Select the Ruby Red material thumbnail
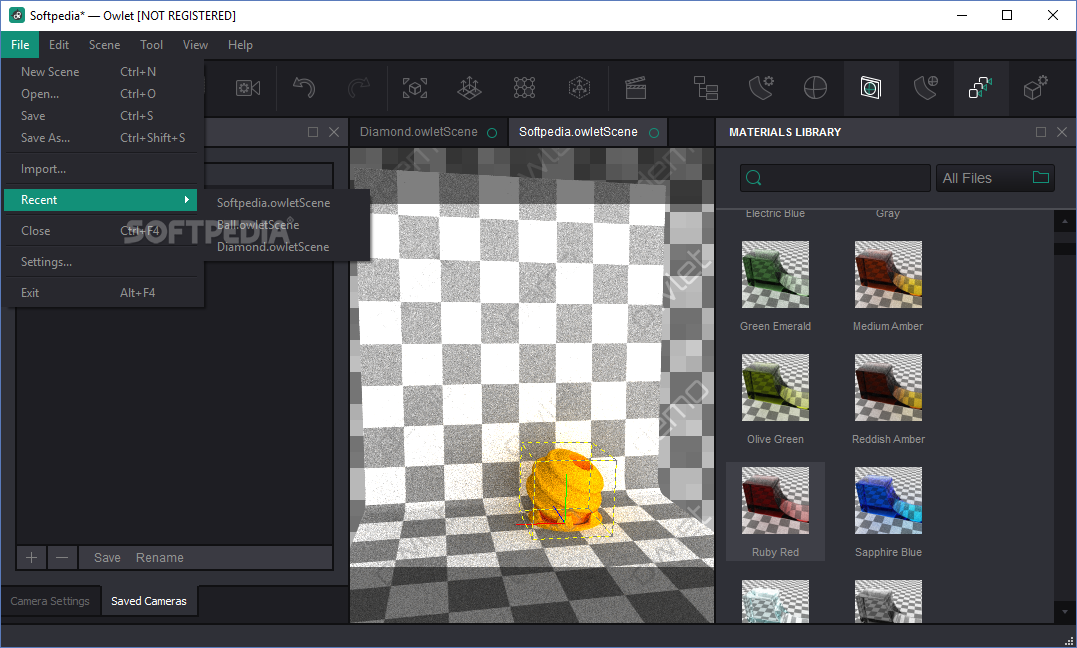Screen dimensions: 1077x648 775,500
